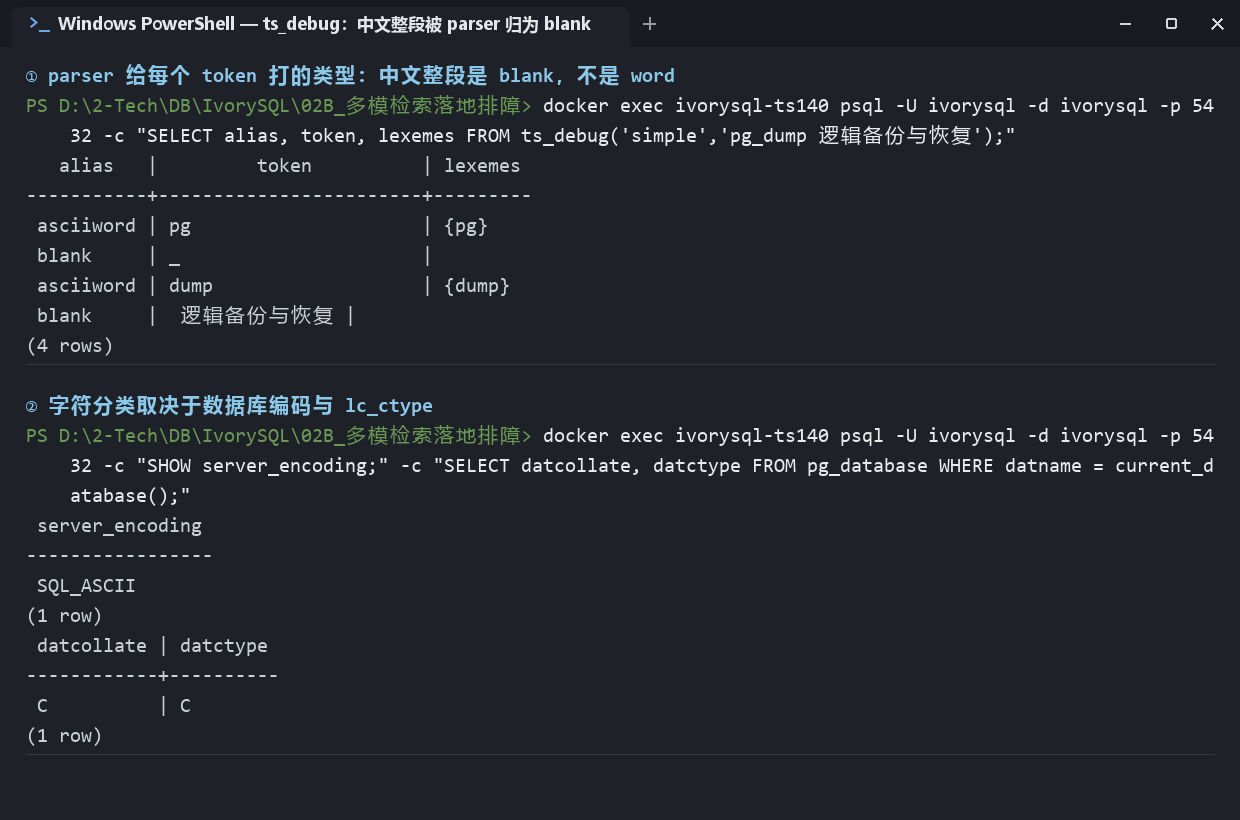Click the server_encoding column header
The height and width of the screenshot is (820, 1240).
119,526
